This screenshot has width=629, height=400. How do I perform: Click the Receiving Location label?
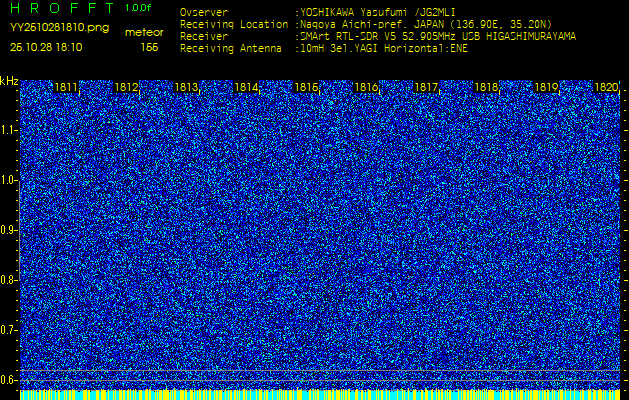point(234,24)
